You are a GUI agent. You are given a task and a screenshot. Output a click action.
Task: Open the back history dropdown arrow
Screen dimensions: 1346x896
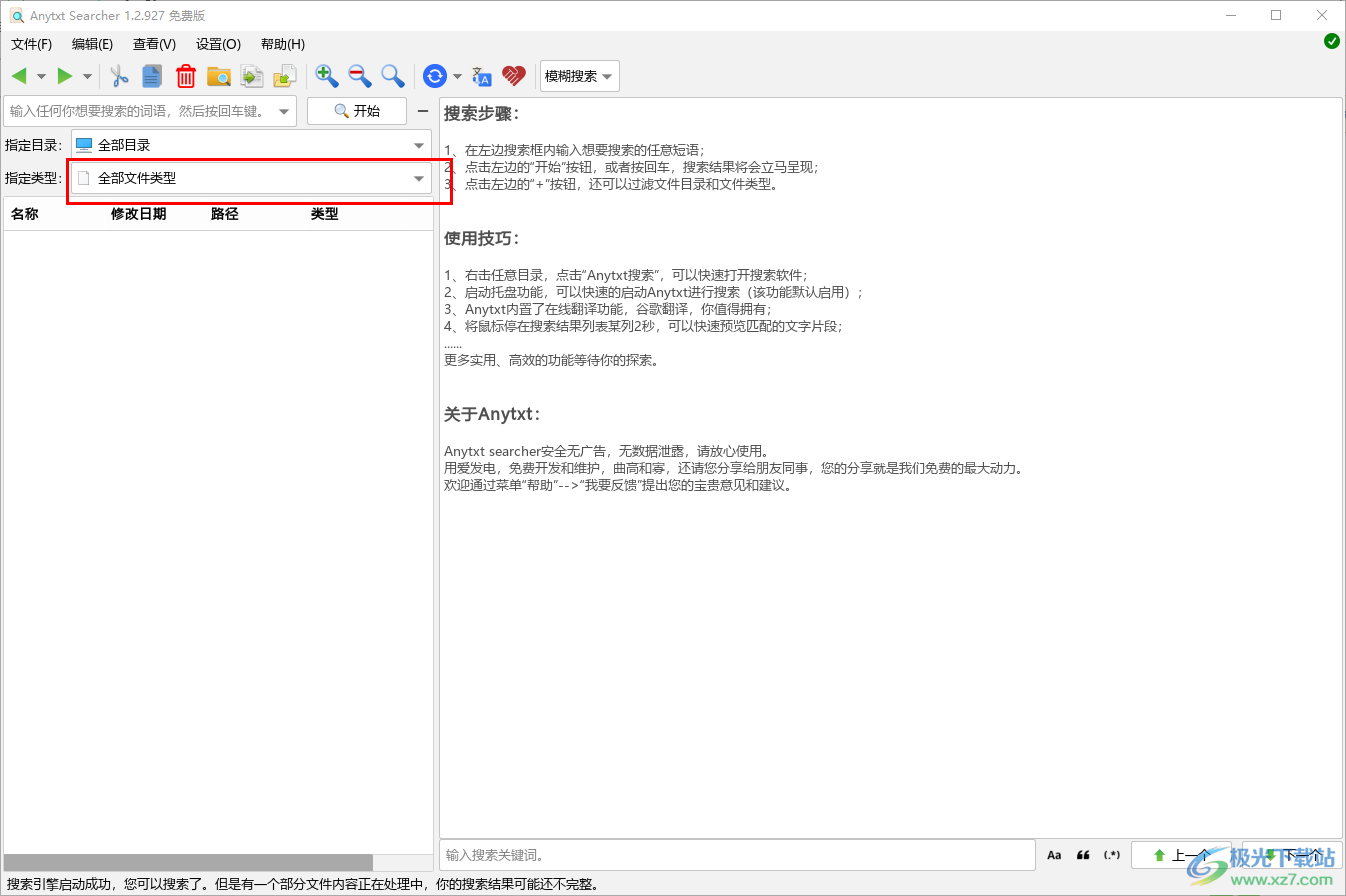pos(41,76)
